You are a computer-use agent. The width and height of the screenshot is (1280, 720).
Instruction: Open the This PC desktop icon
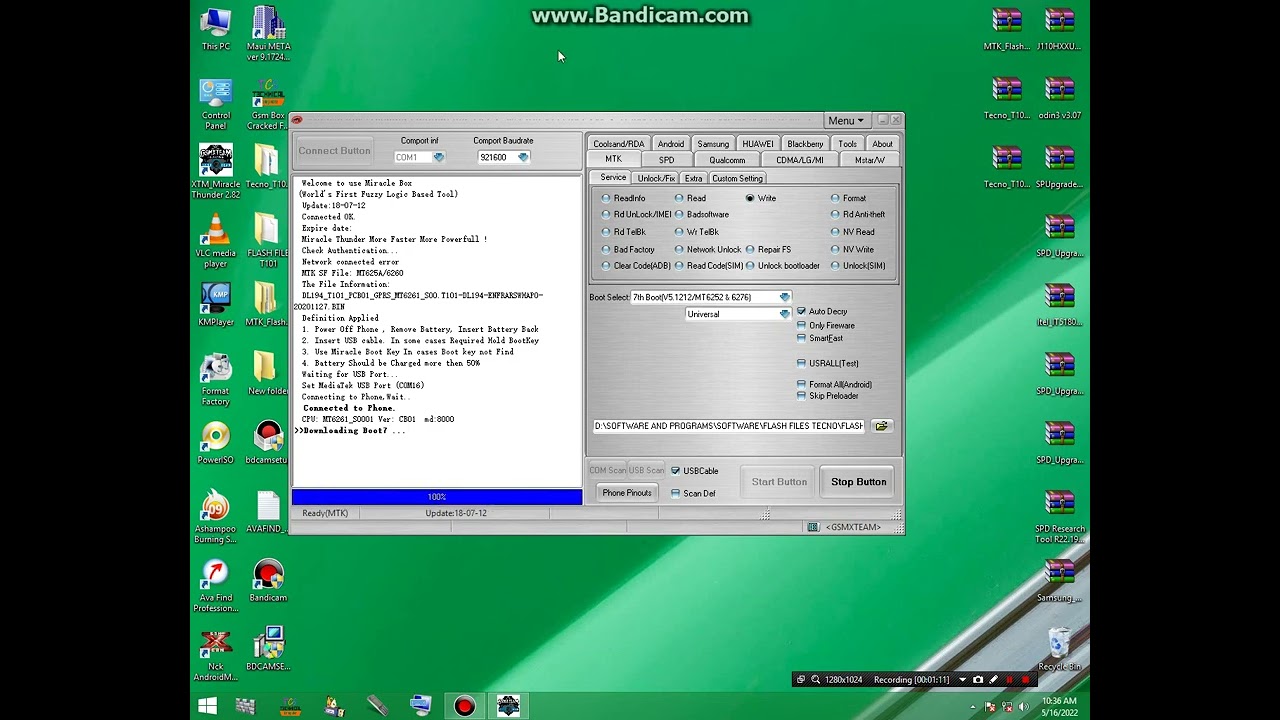[216, 29]
